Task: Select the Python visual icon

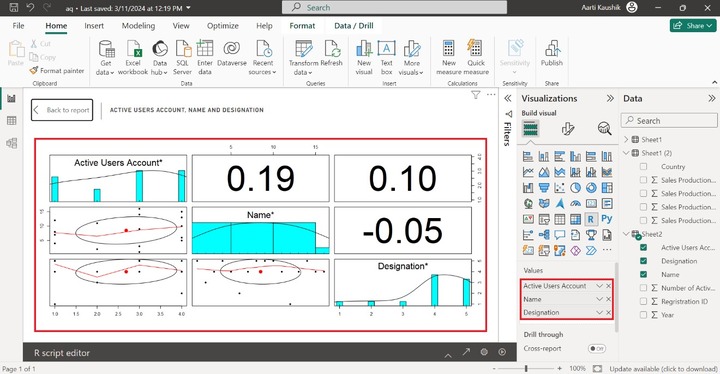Action: pyautogui.click(x=607, y=219)
